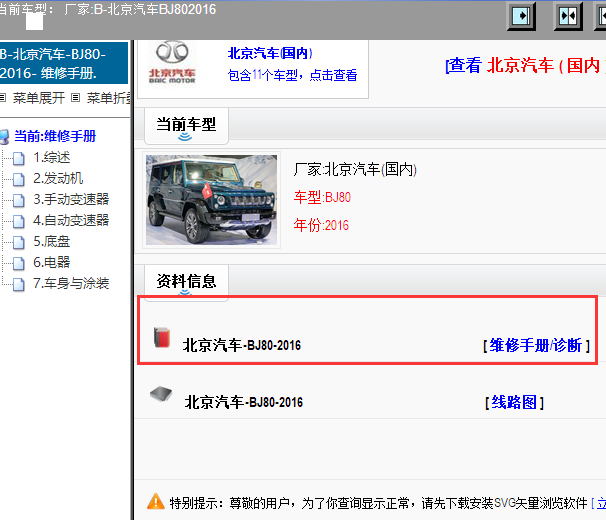Screen dimensions: 606x520
Task: Click the page icon next to 2.发动机
Action: point(19,179)
